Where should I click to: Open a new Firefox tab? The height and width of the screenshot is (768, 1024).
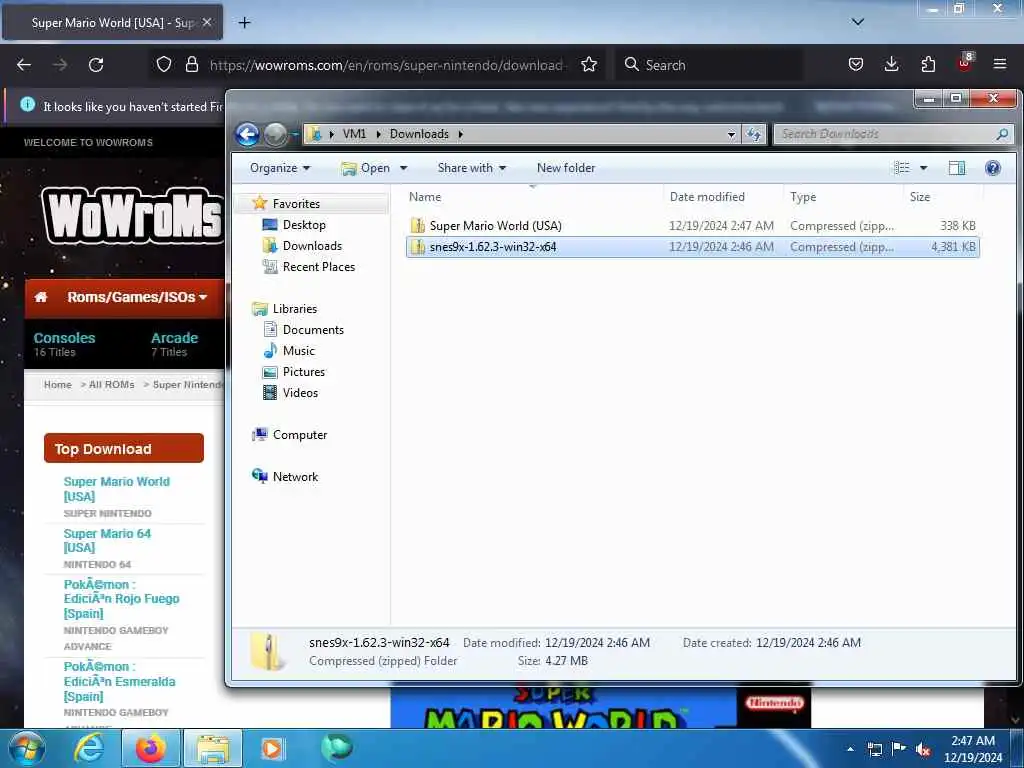[x=244, y=23]
